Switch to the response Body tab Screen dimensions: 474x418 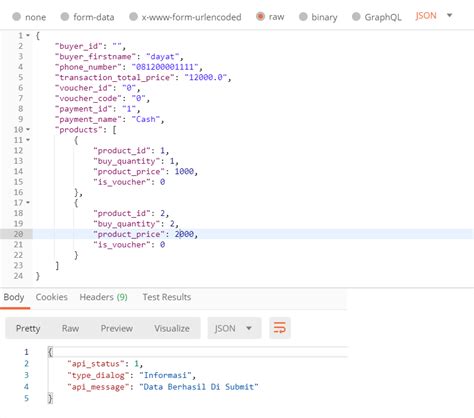coord(14,297)
